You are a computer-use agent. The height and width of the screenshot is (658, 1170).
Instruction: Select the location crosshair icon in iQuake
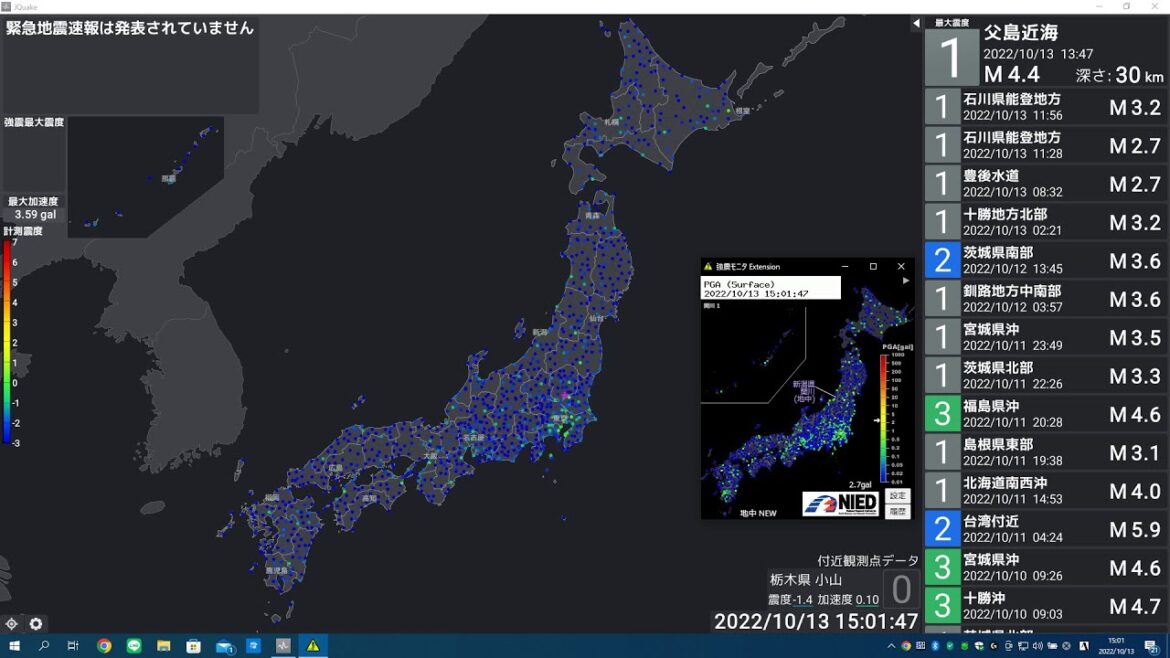tap(12, 623)
